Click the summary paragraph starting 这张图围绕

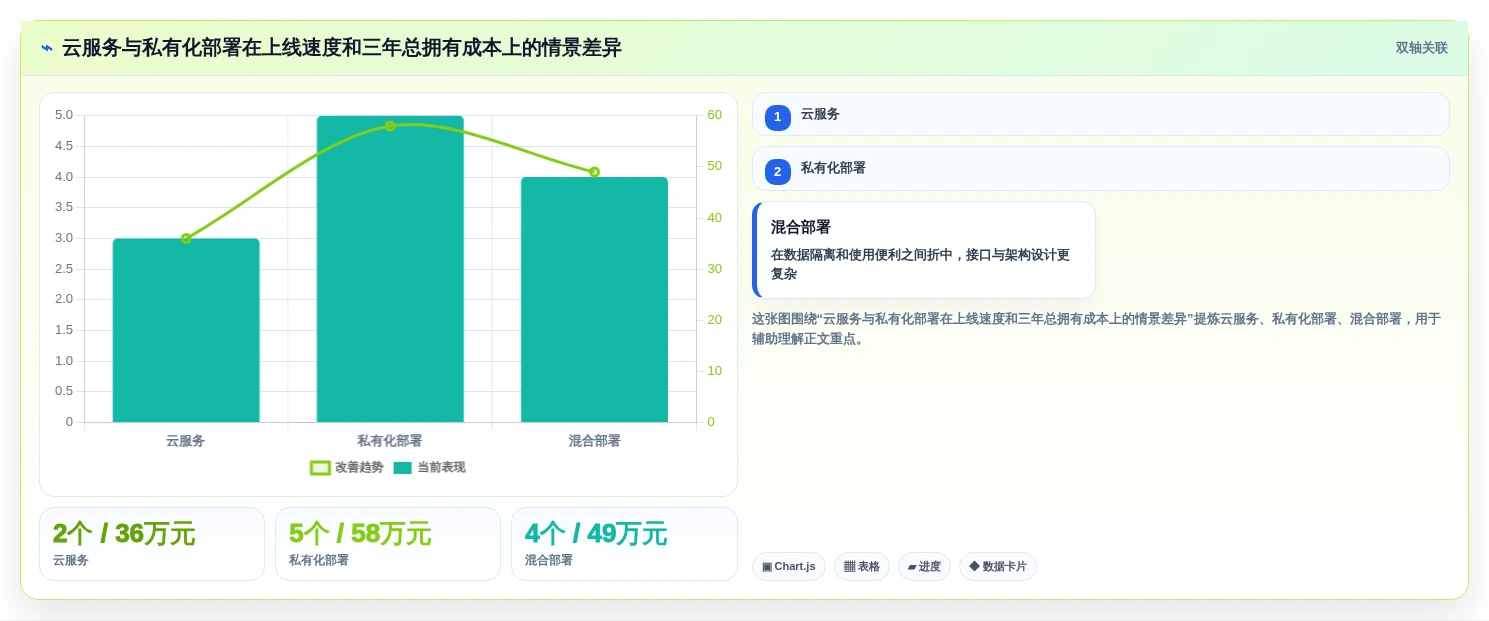(x=1097, y=329)
